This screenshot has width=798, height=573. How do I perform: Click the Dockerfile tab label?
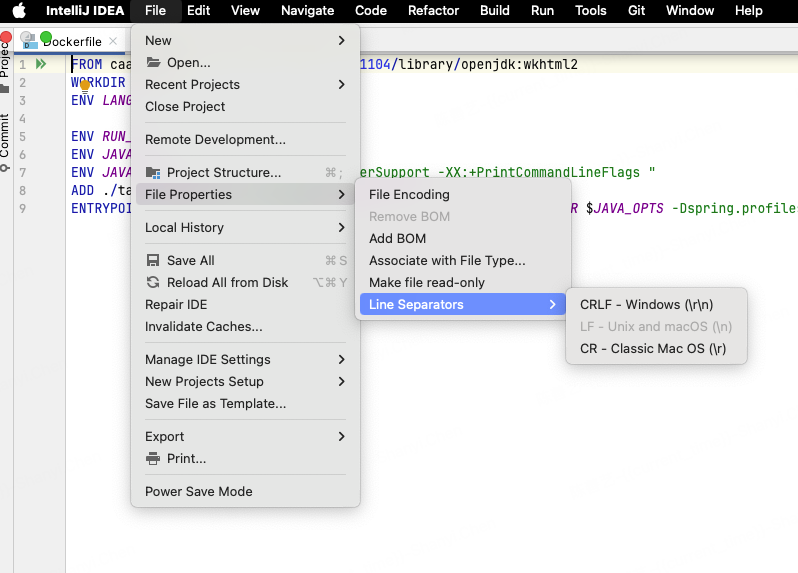tap(73, 41)
